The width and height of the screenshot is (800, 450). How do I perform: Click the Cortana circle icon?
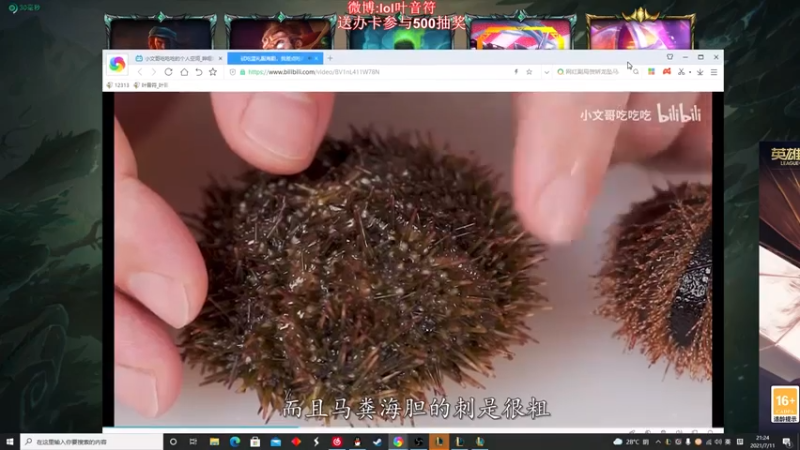pyautogui.click(x=173, y=442)
